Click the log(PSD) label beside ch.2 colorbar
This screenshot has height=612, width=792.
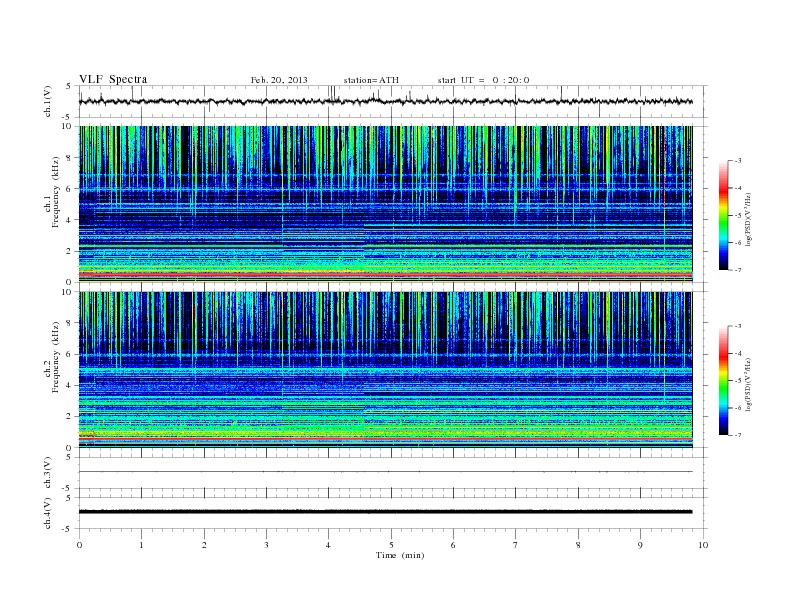coord(748,384)
